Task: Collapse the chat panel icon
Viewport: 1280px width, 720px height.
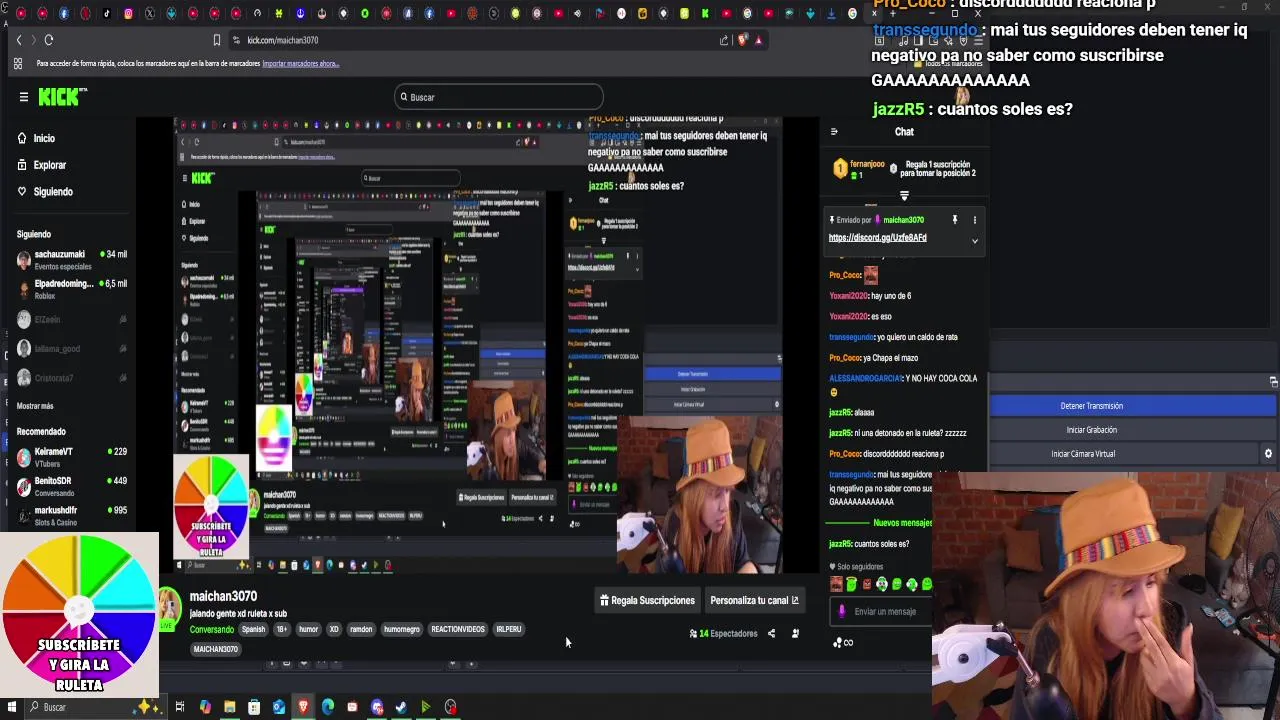Action: point(834,132)
